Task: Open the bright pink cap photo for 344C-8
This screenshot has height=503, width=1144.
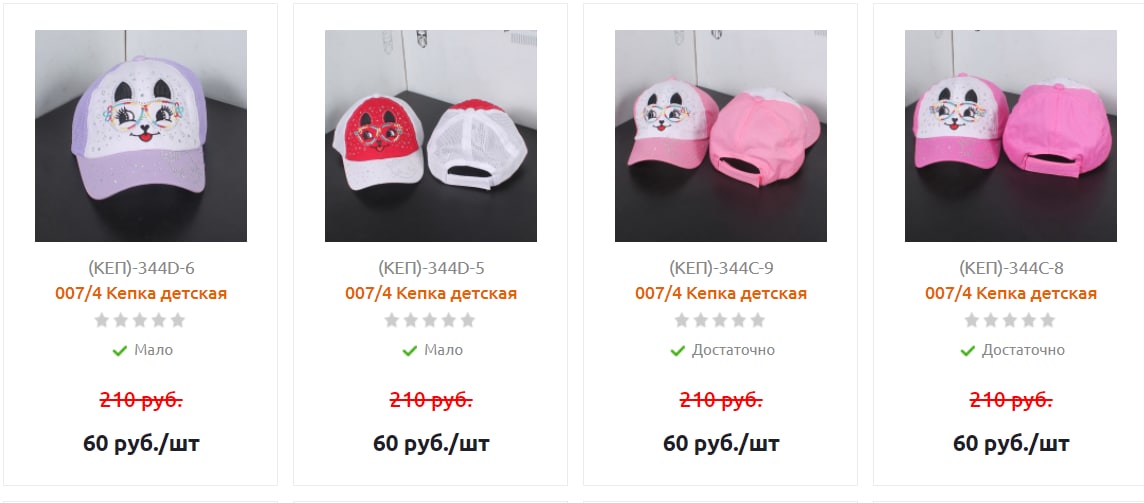Action: [x=1010, y=136]
